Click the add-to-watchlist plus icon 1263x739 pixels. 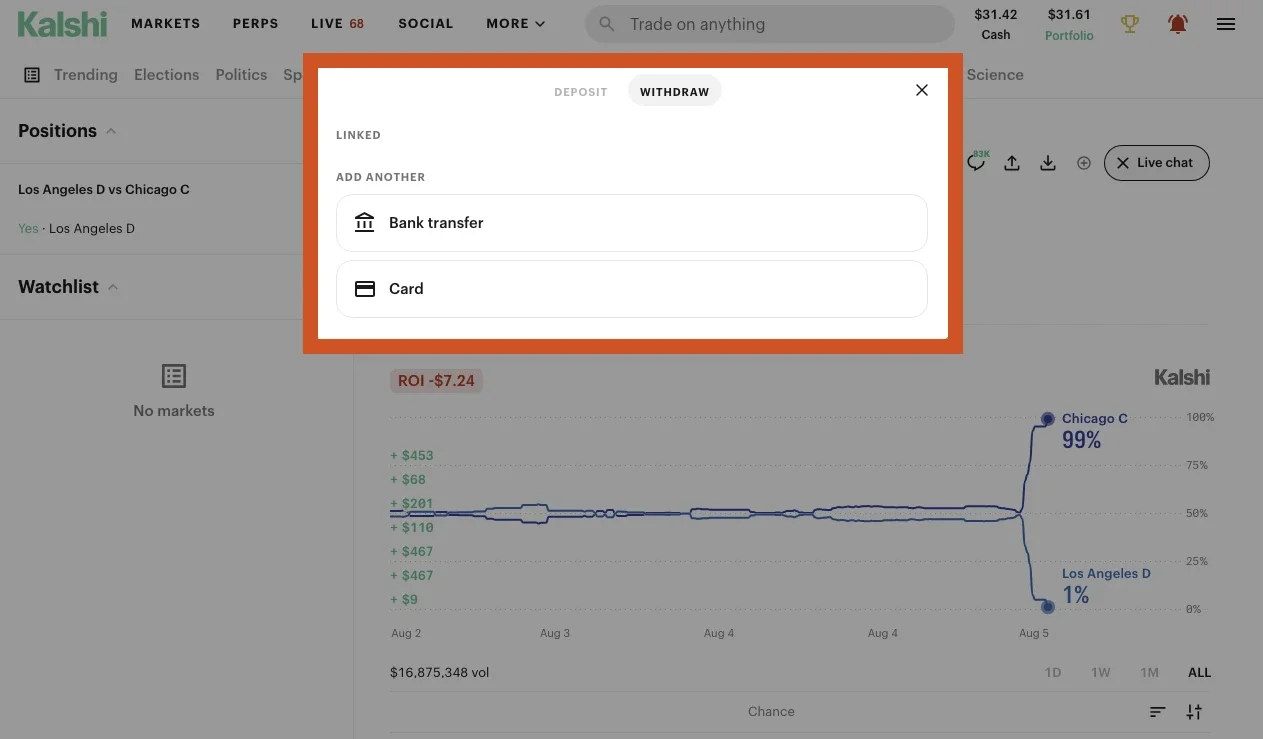click(1084, 163)
